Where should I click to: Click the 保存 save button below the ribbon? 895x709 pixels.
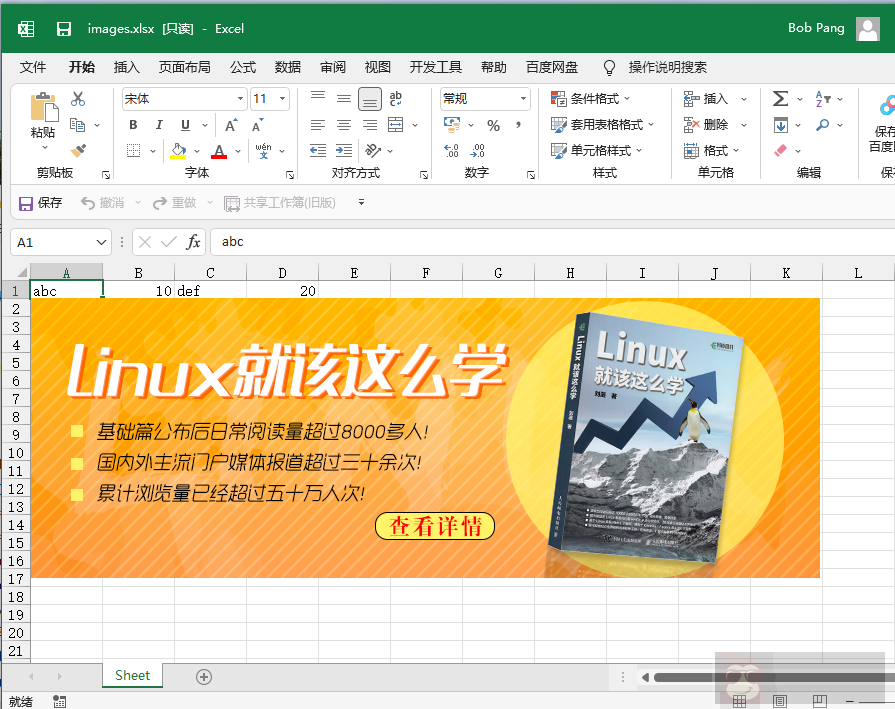click(40, 202)
